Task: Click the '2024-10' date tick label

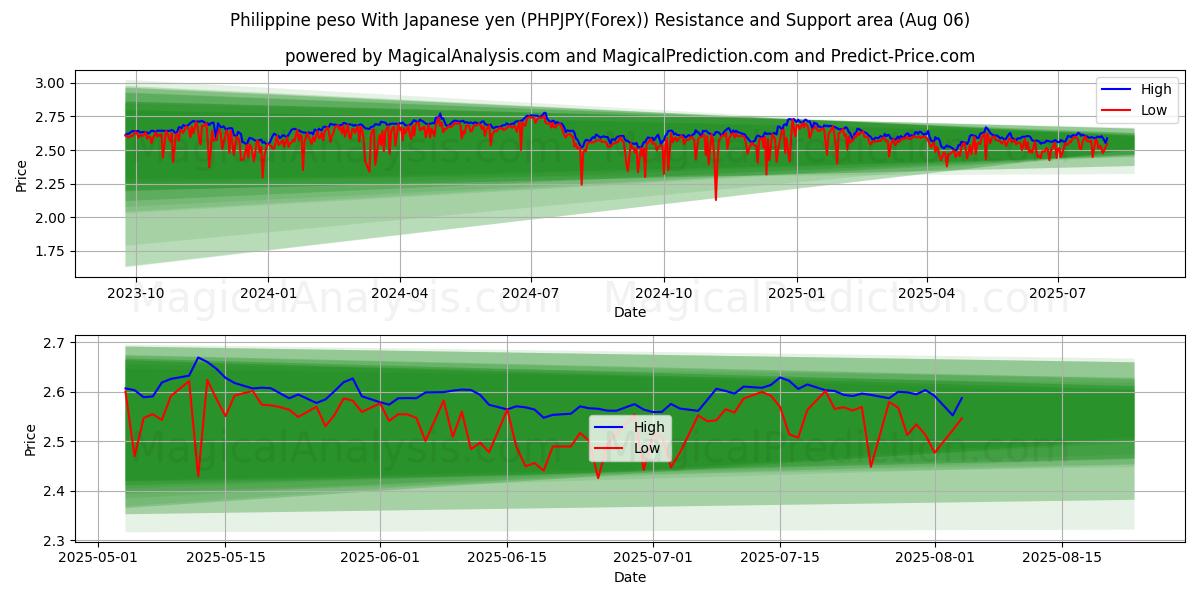Action: pos(663,293)
